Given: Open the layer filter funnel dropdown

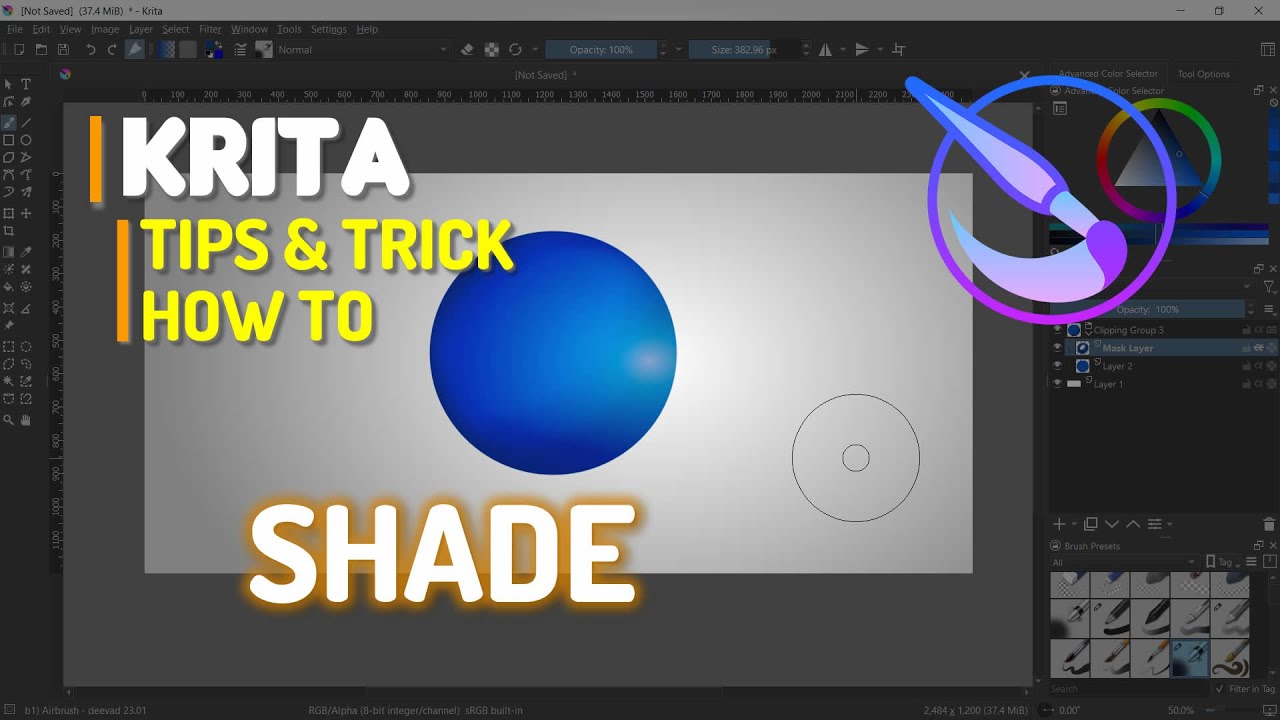Looking at the screenshot, I should [1269, 287].
